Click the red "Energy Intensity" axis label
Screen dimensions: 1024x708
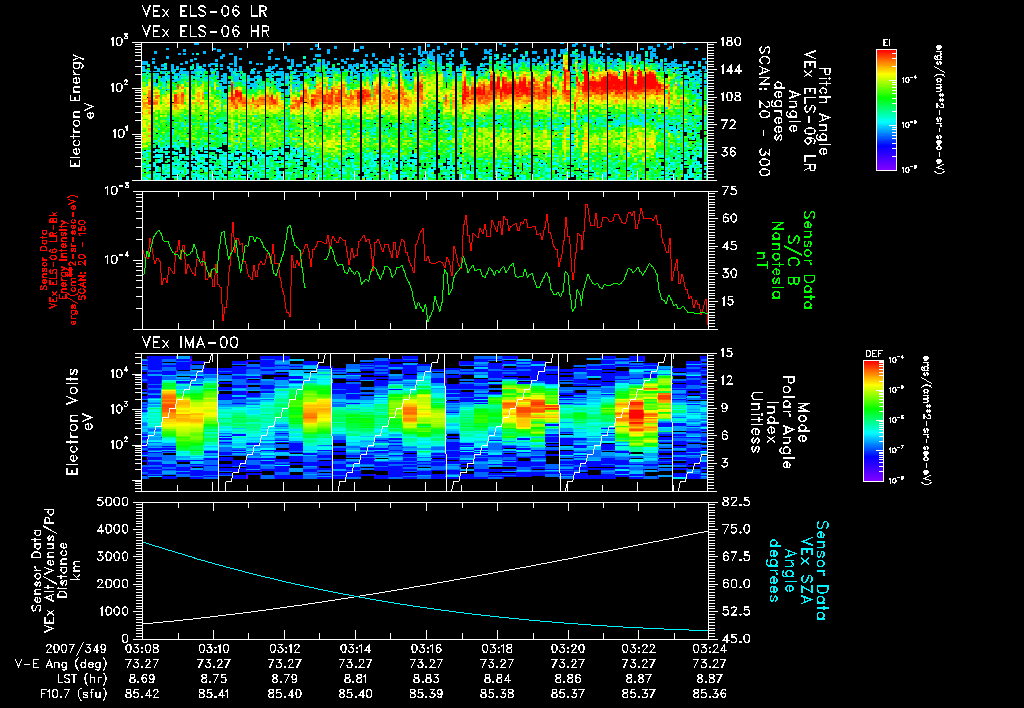point(63,260)
